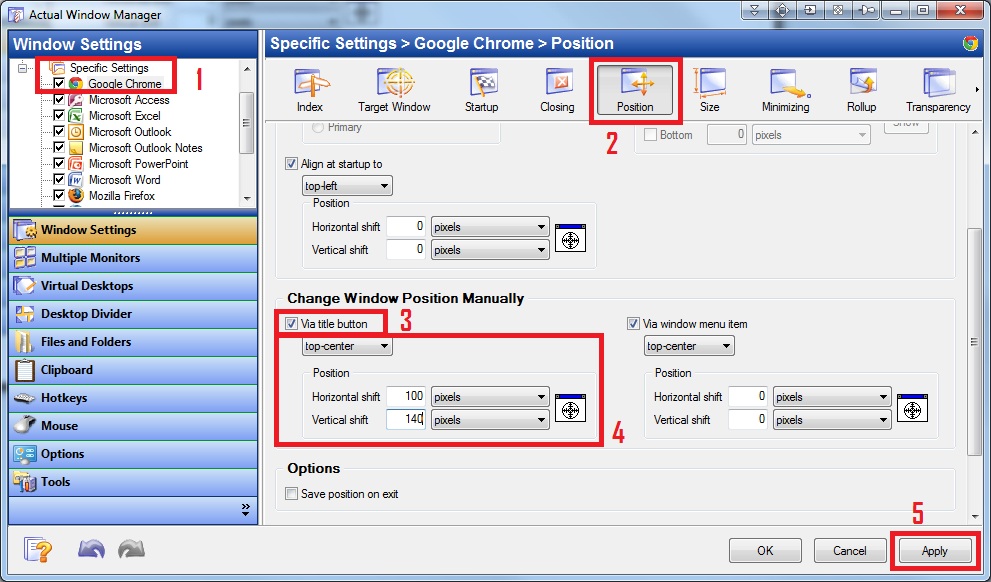
Task: Open the top-left alignment dropdown
Action: pyautogui.click(x=347, y=186)
